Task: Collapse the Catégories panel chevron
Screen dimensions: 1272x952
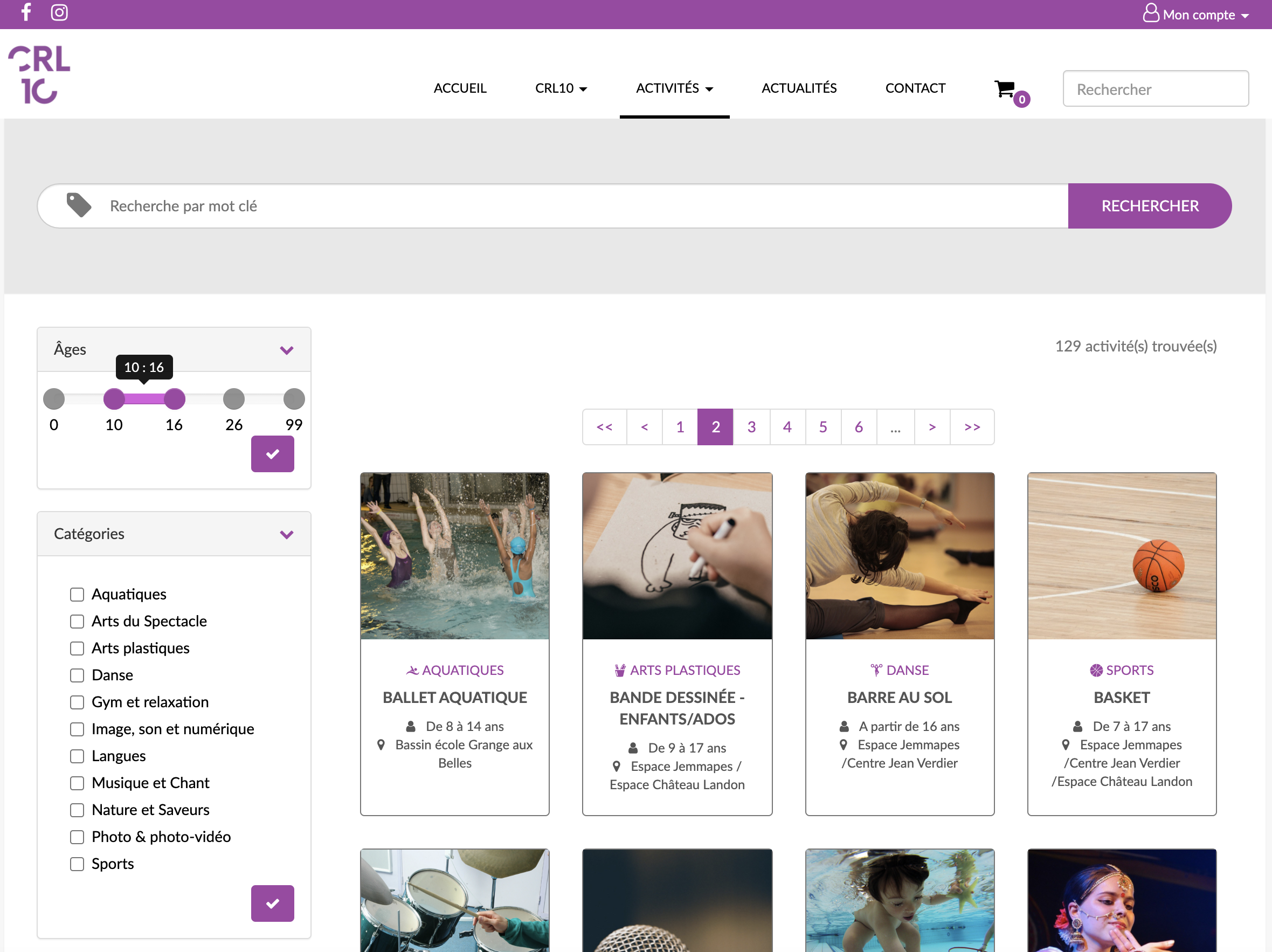Action: 286,534
